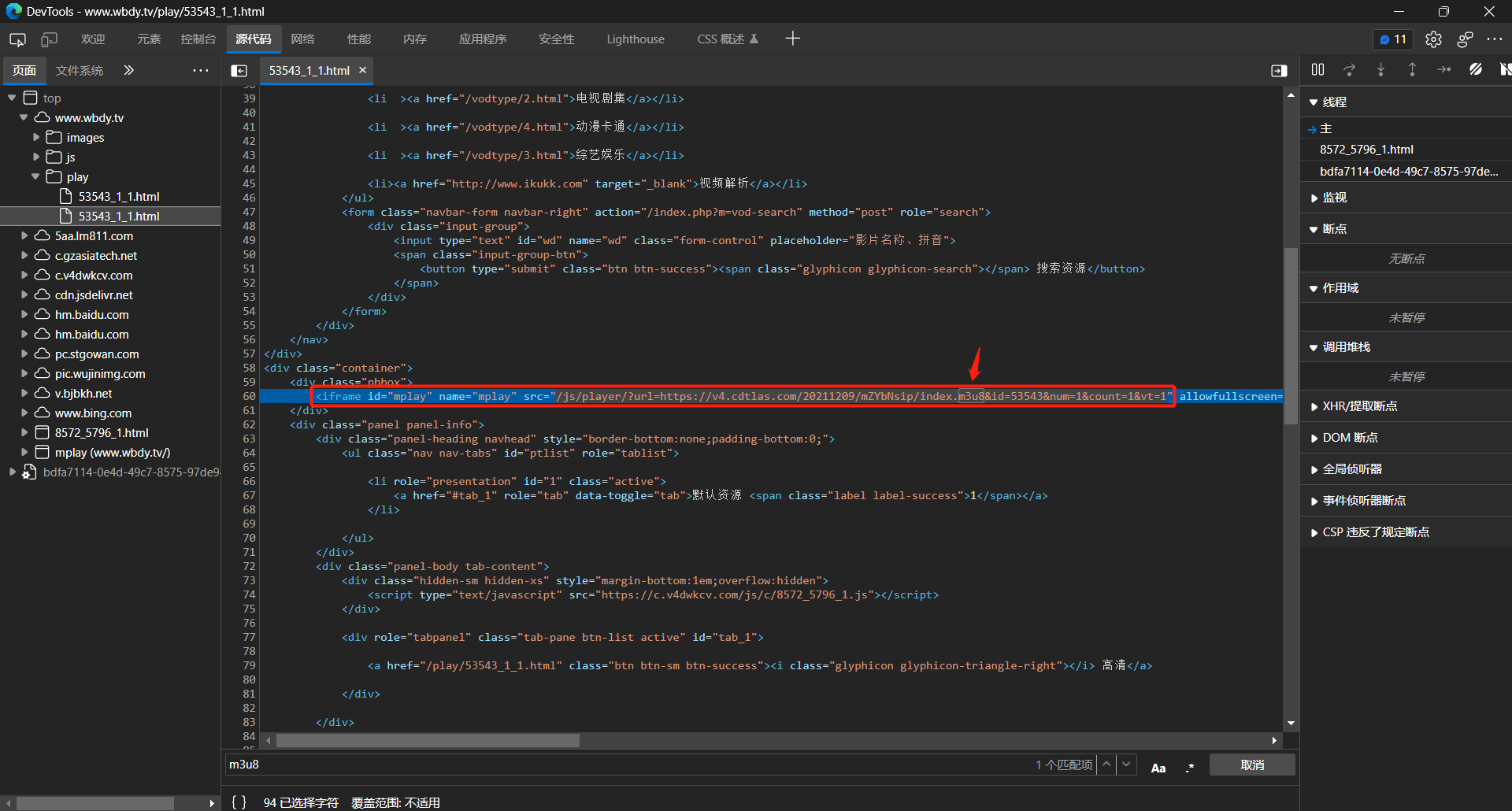The width and height of the screenshot is (1512, 811).
Task: Cancel the search with 取消 button
Action: (x=1252, y=765)
